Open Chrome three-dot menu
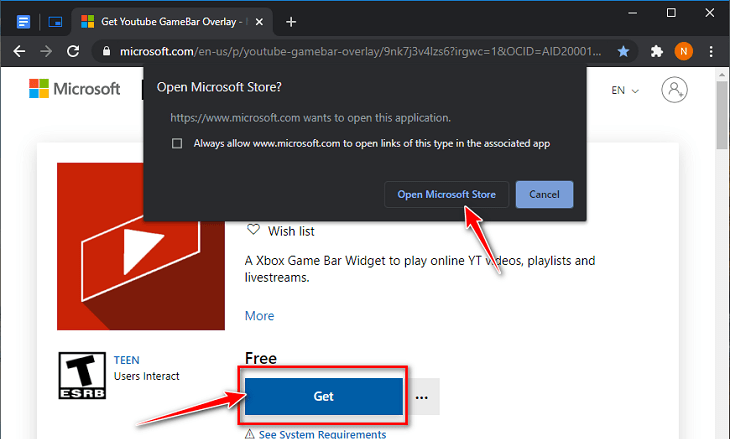This screenshot has height=439, width=730. [x=711, y=50]
